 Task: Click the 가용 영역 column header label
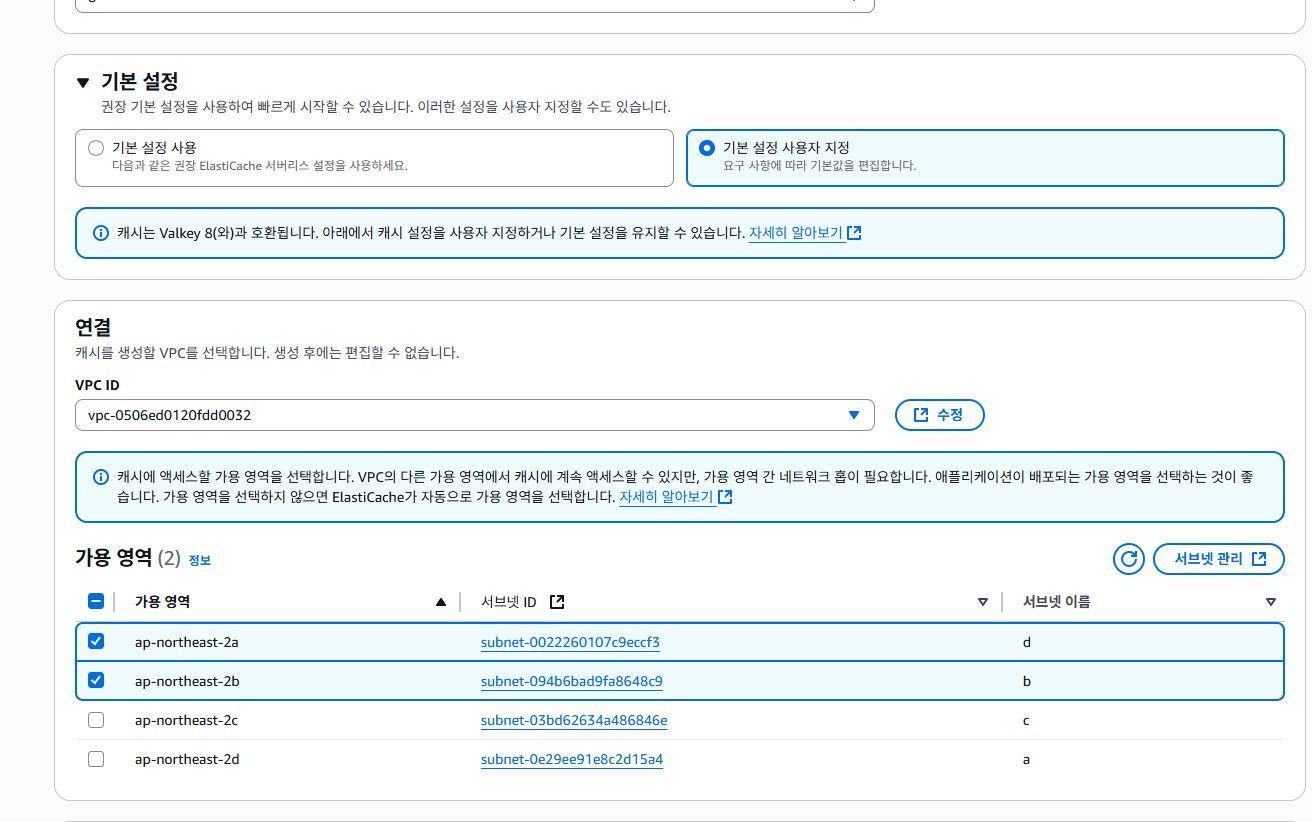click(163, 602)
